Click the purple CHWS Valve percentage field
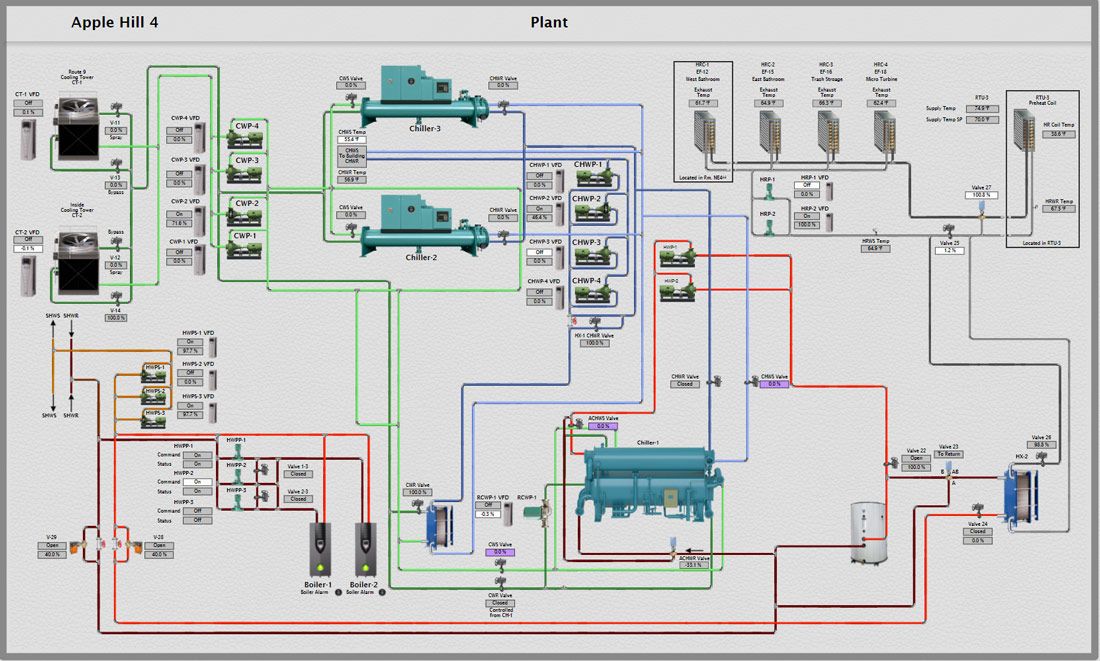 pyautogui.click(x=774, y=384)
